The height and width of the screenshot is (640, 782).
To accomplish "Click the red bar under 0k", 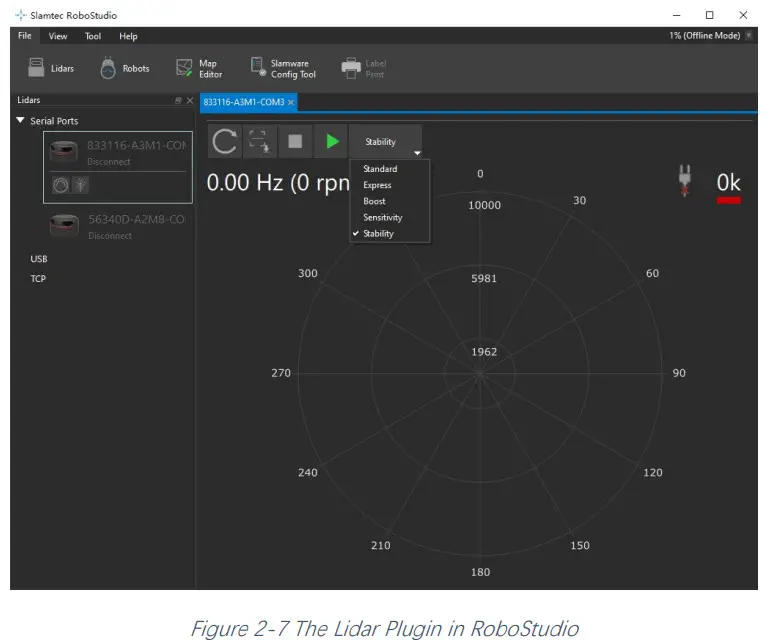I will coord(729,201).
